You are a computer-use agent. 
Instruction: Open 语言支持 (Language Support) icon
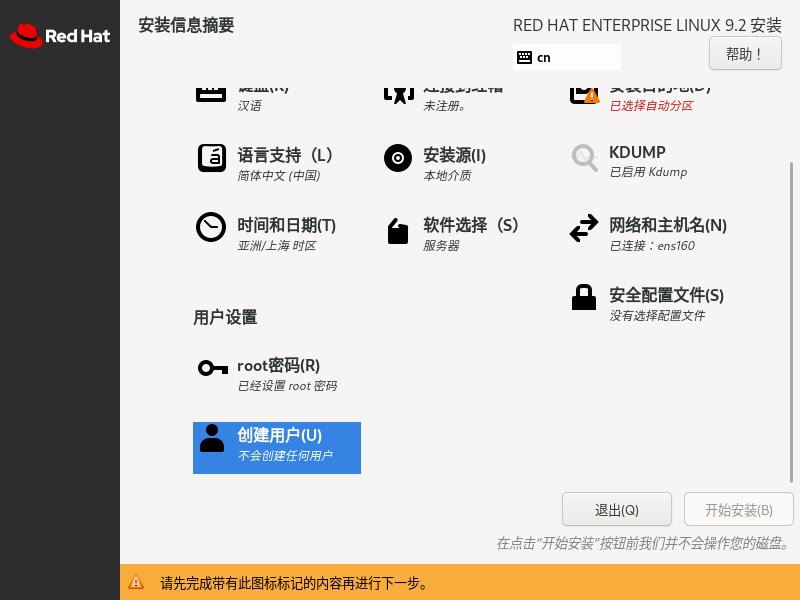coord(210,158)
